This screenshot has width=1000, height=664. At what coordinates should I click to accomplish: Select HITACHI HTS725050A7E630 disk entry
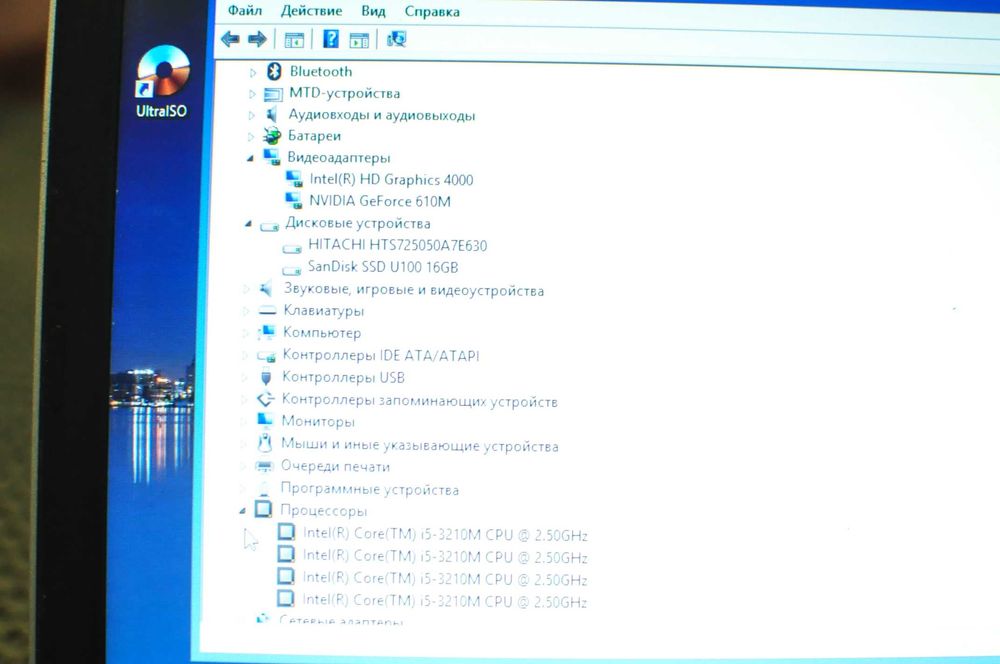[397, 246]
